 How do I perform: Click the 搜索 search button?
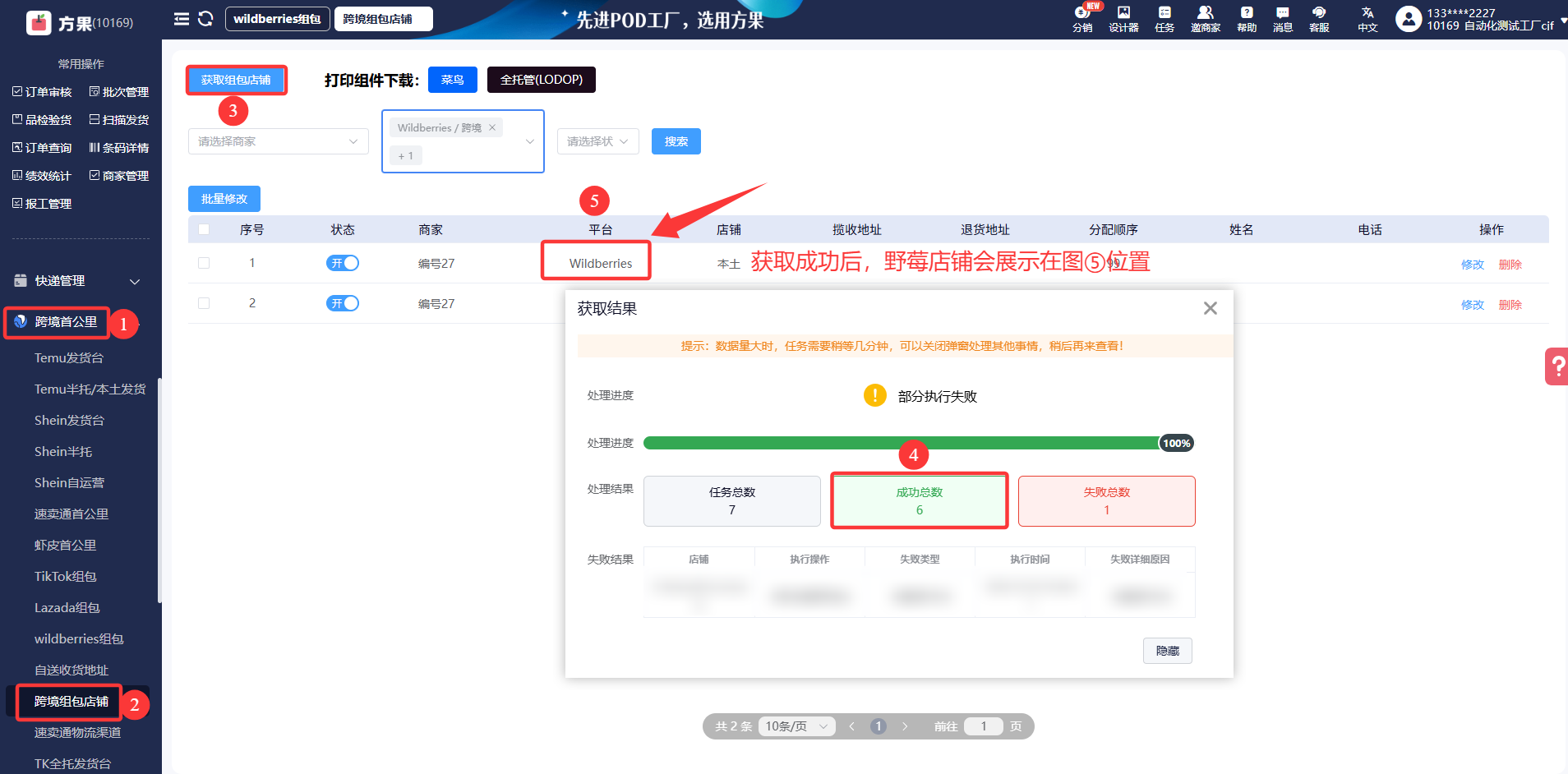[676, 141]
